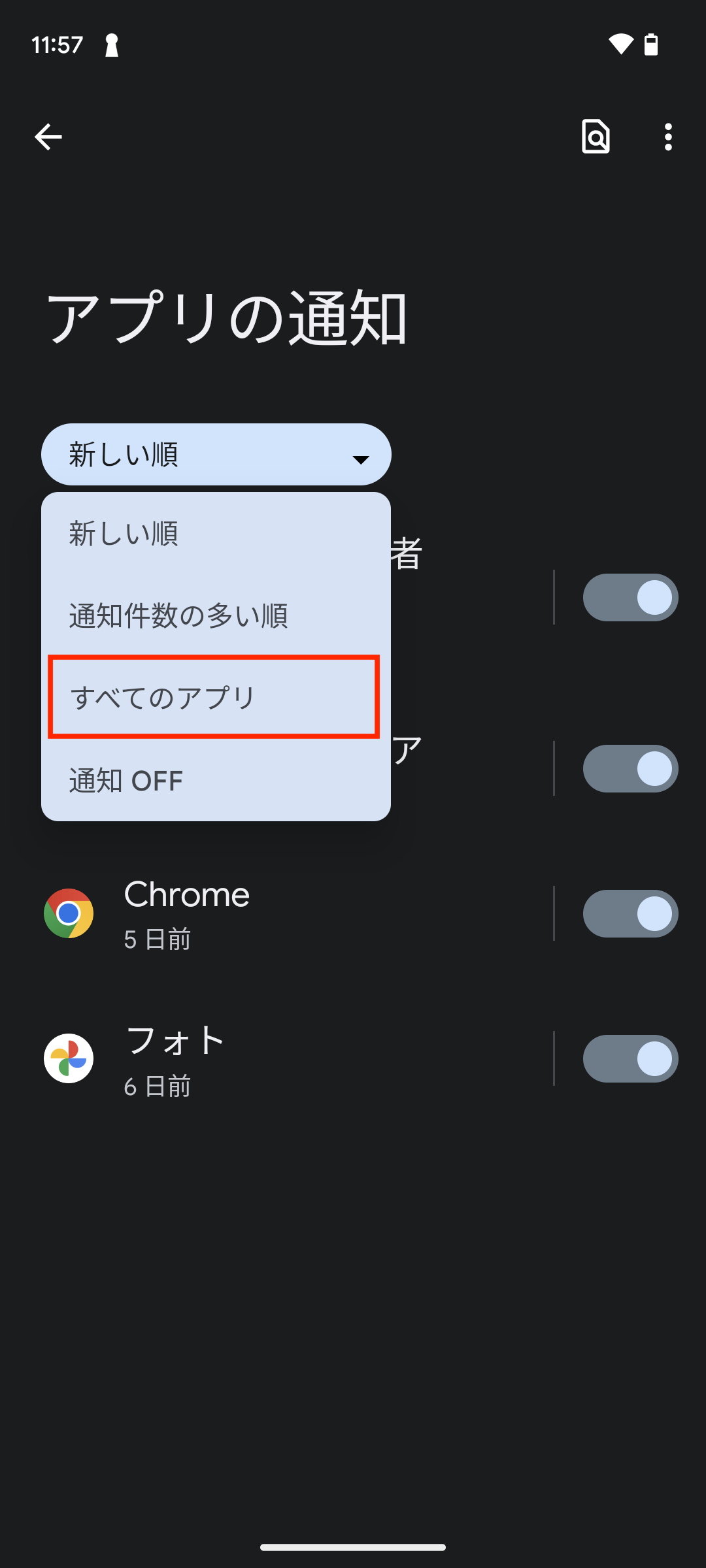Tap the Google Photos pinwheel icon

69,1058
